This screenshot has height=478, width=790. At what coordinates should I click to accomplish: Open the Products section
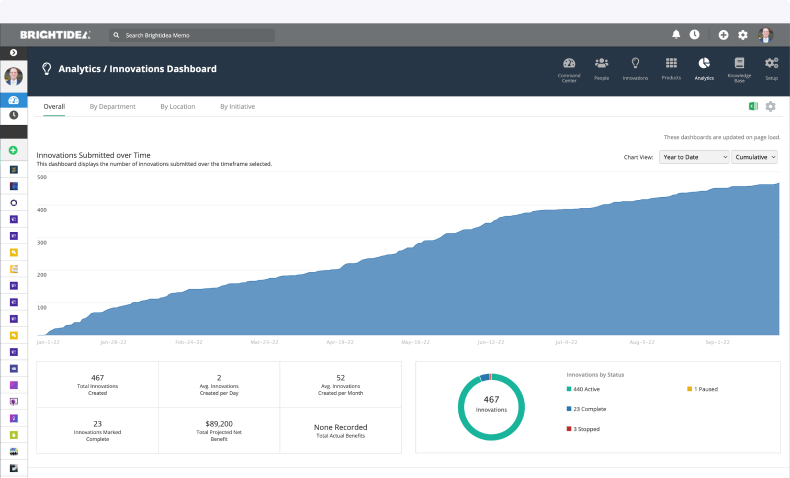click(x=671, y=69)
